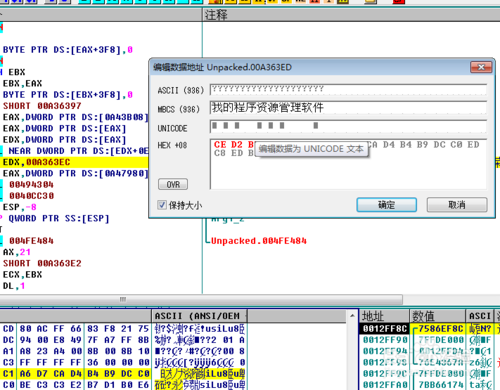Image resolution: width=500 pixels, height=390 pixels.
Task: Select the call target 00494304
Action: coord(31,185)
